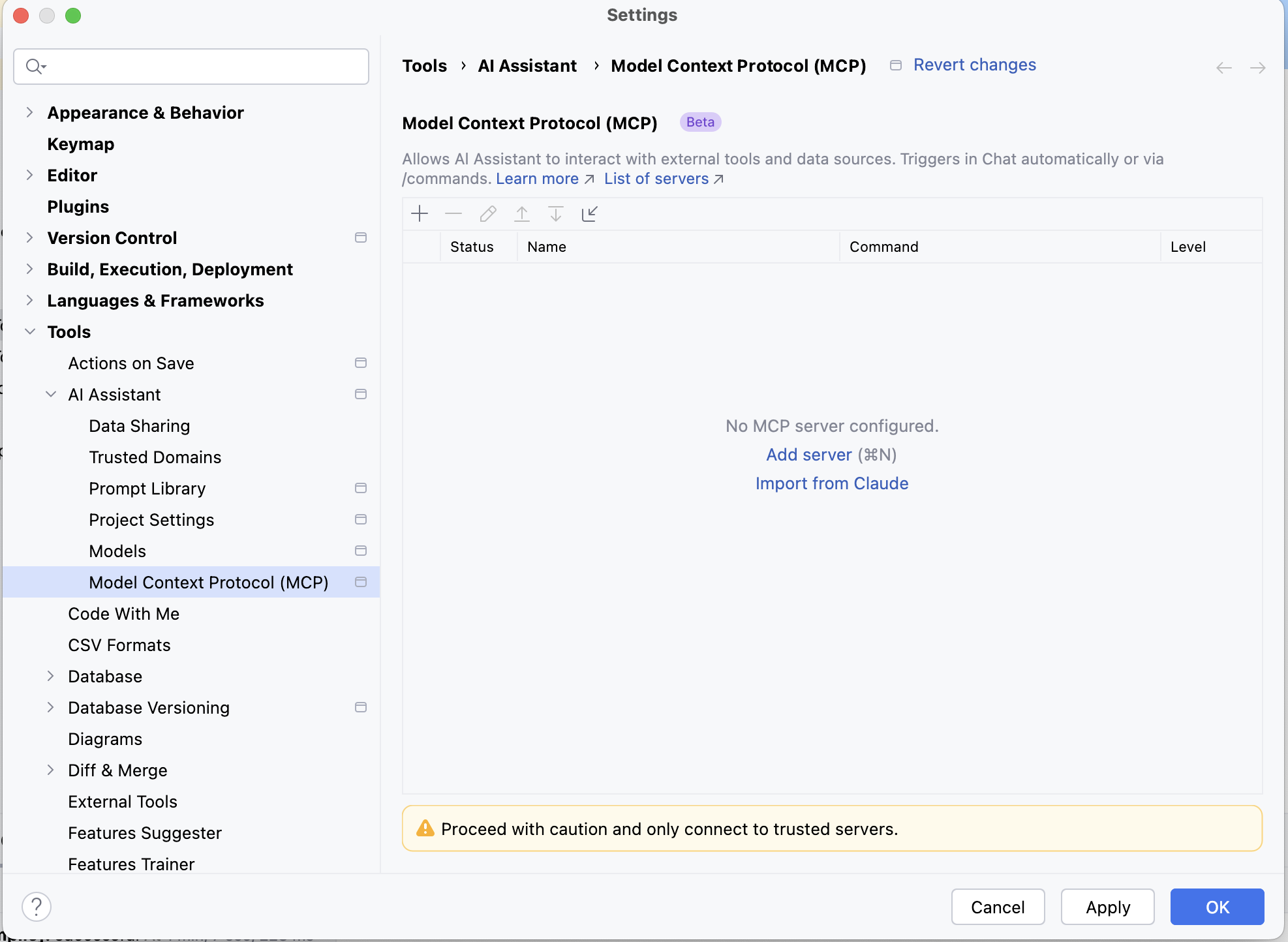Click the minus remove server icon
Image resolution: width=1288 pixels, height=942 pixels.
coord(453,213)
